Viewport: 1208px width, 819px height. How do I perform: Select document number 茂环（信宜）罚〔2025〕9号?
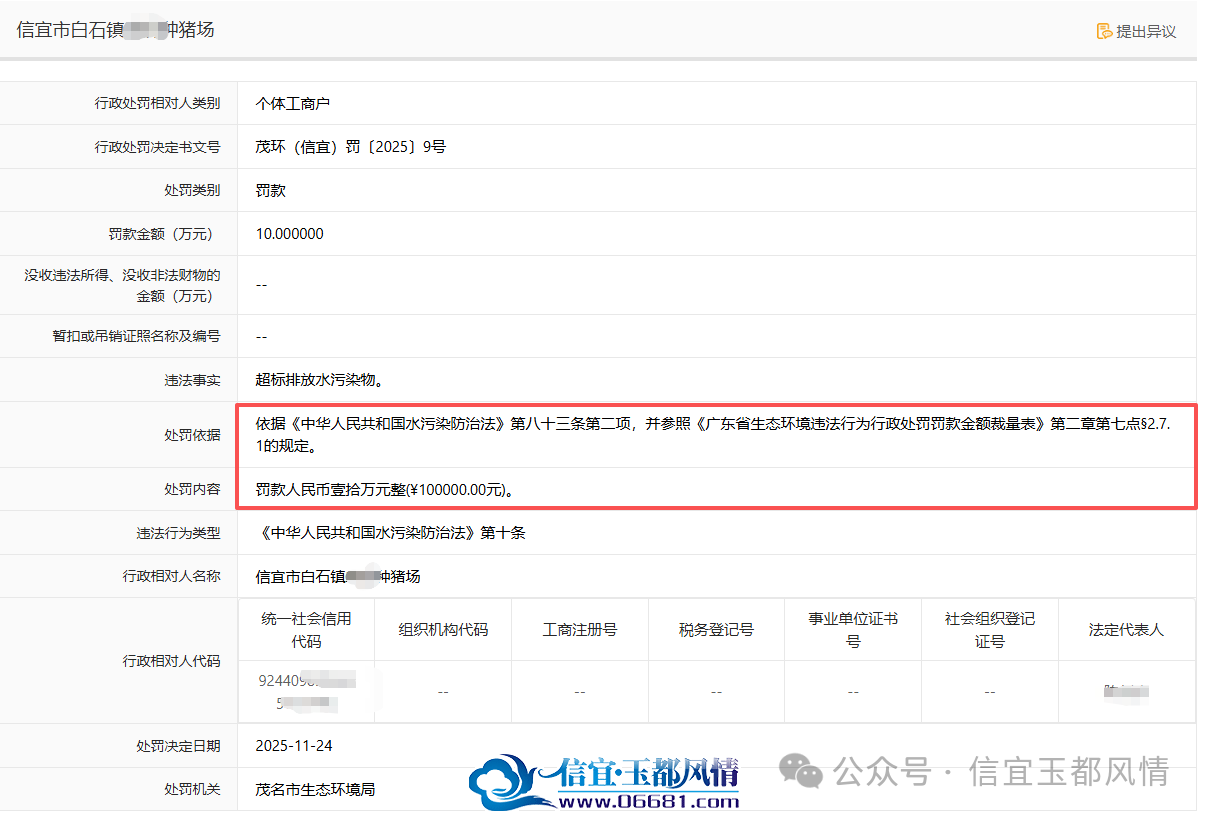point(351,147)
